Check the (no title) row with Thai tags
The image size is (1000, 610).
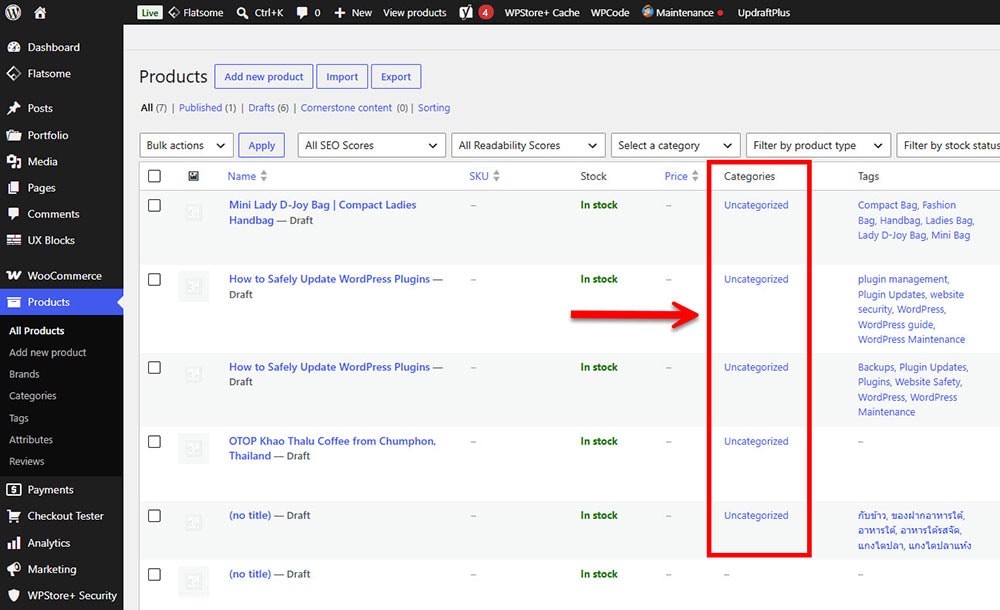[154, 516]
